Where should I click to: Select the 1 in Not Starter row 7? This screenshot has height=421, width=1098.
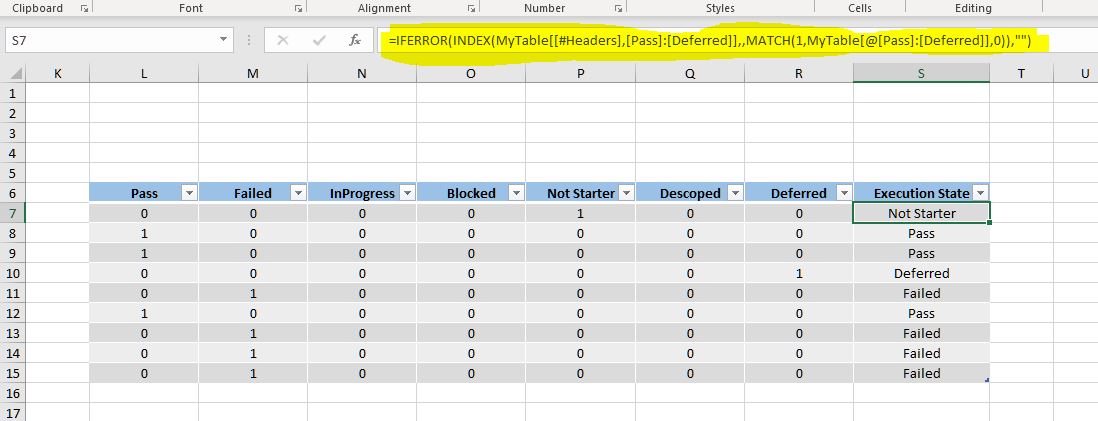[x=581, y=213]
